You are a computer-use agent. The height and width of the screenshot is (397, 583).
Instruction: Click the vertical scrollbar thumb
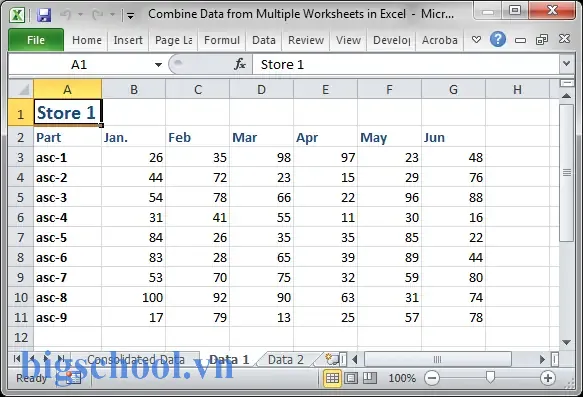567,172
